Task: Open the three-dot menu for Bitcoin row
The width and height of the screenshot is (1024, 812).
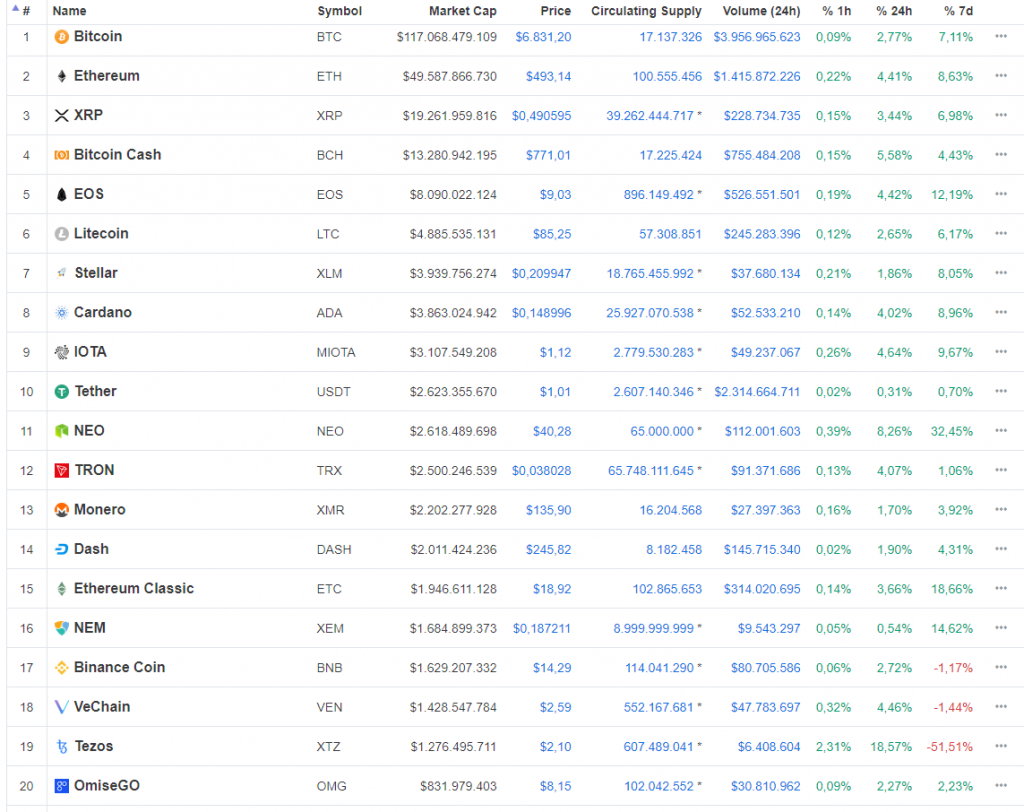Action: [x=1000, y=37]
